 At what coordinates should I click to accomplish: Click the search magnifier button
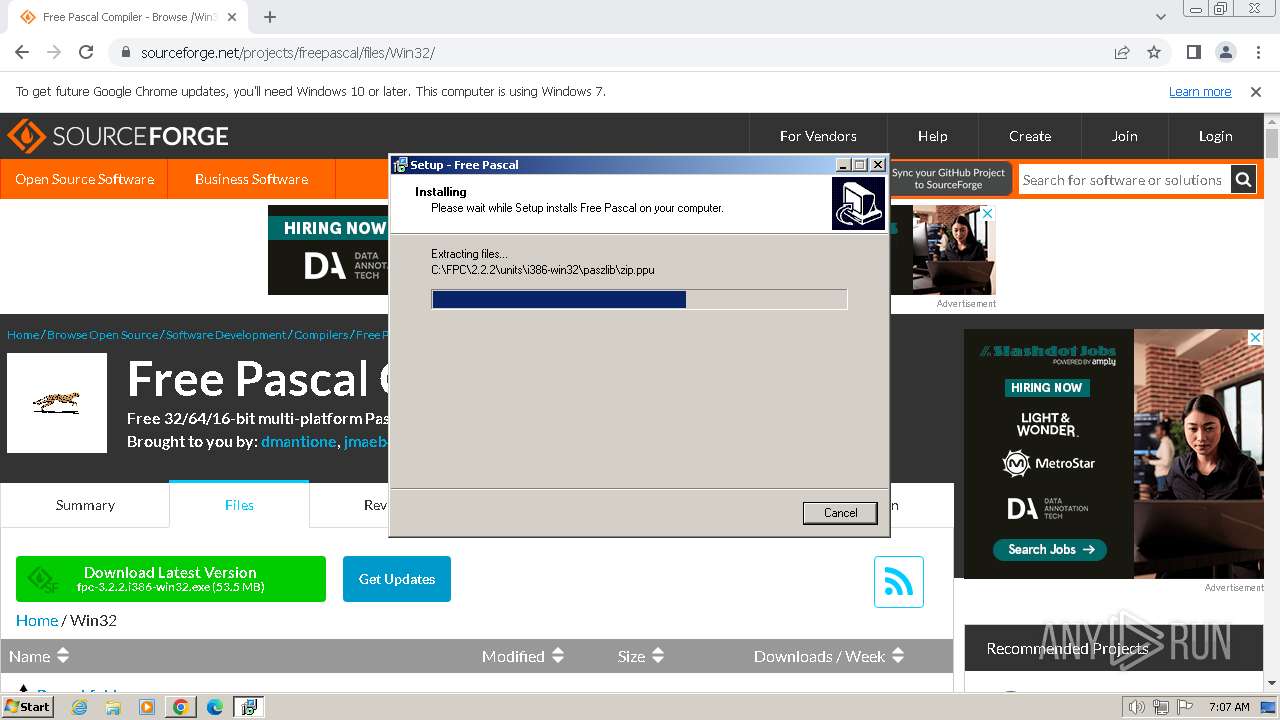[x=1243, y=180]
